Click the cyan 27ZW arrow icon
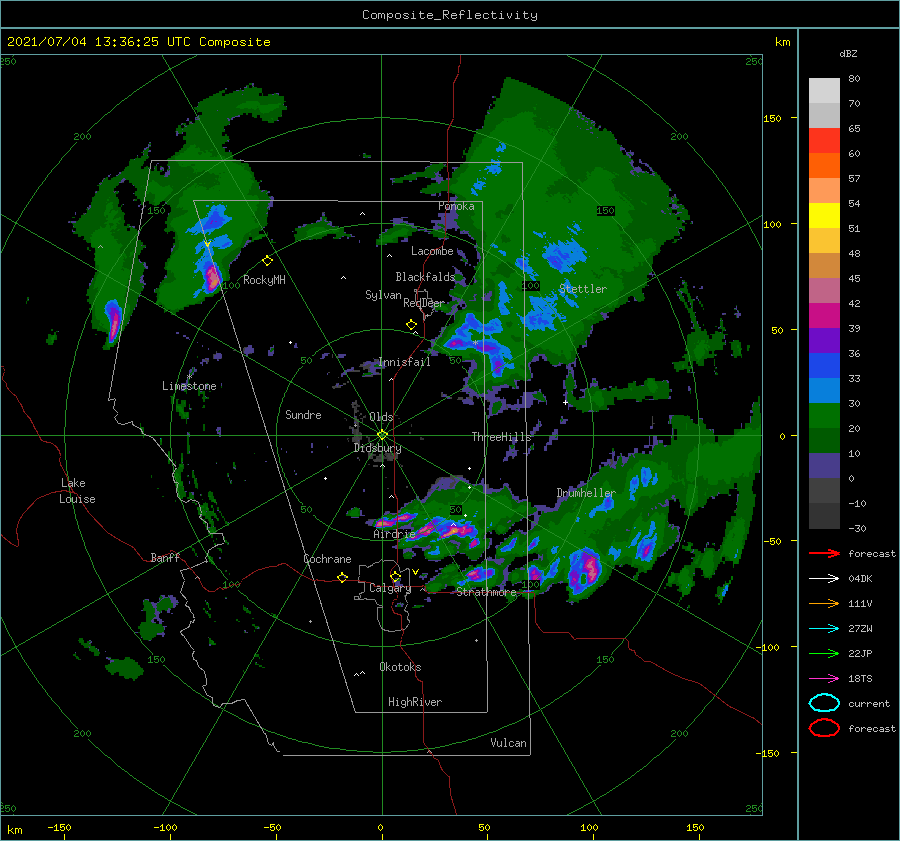This screenshot has width=900, height=841. tap(824, 629)
